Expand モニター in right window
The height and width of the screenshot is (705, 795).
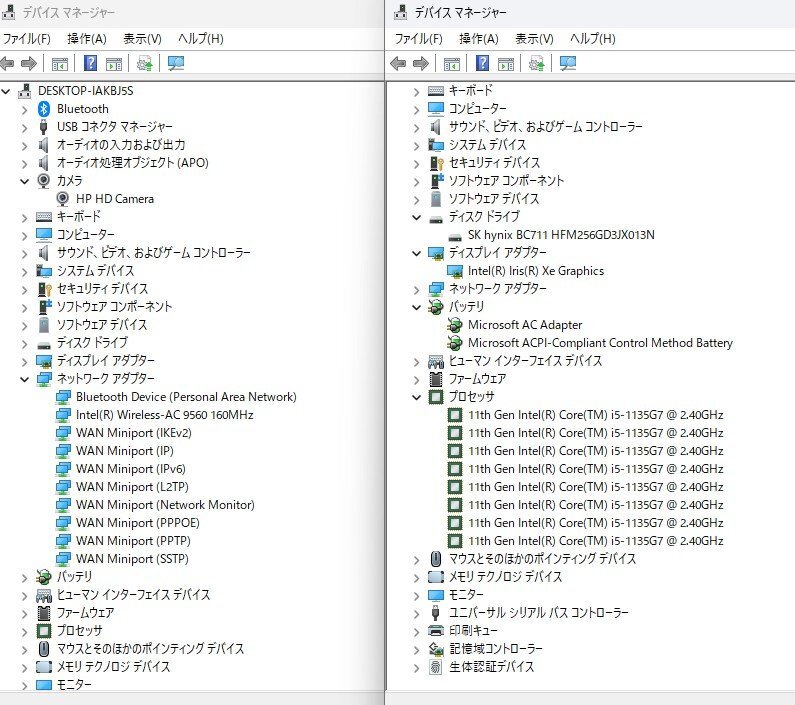pos(416,595)
